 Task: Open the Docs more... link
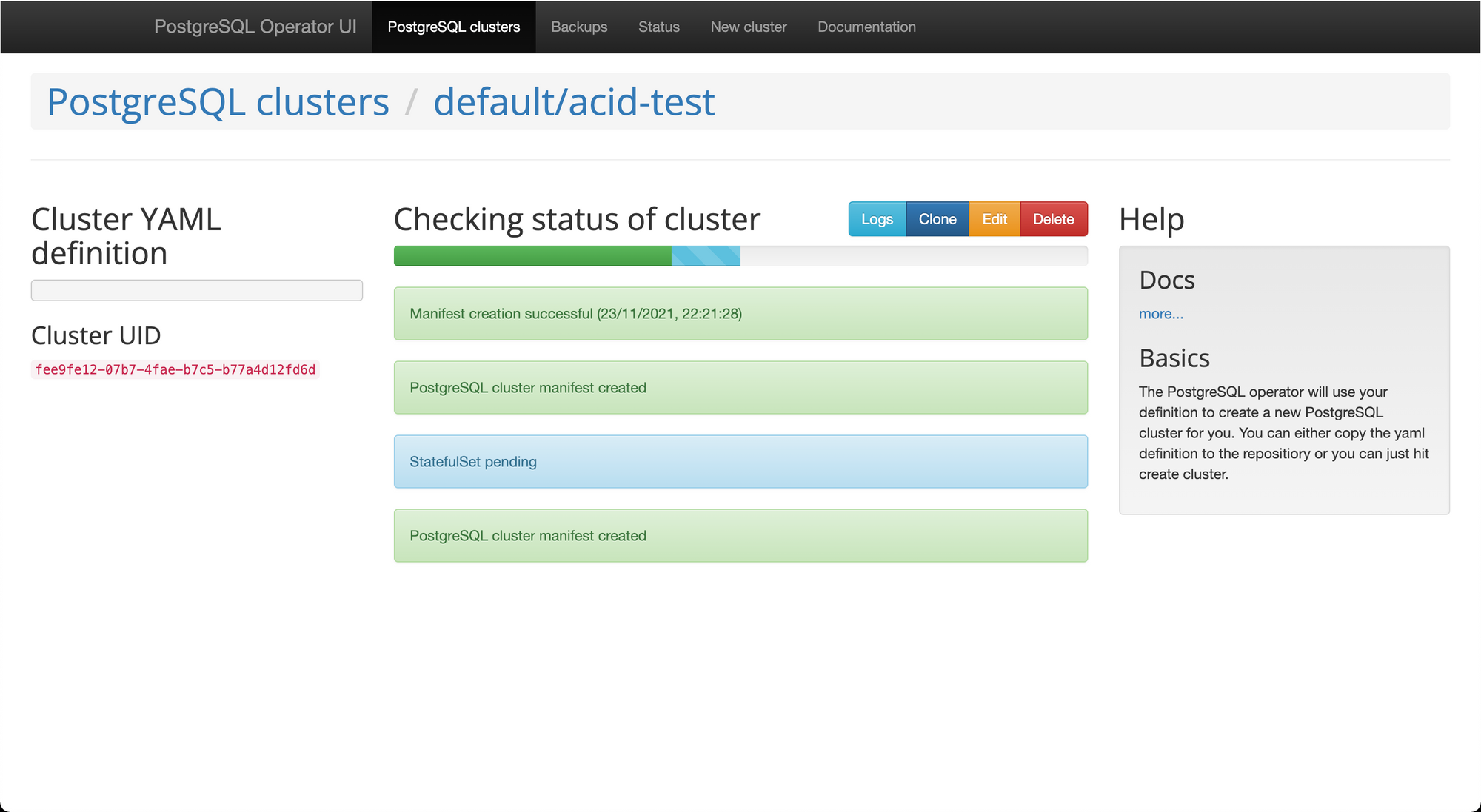coord(1160,314)
